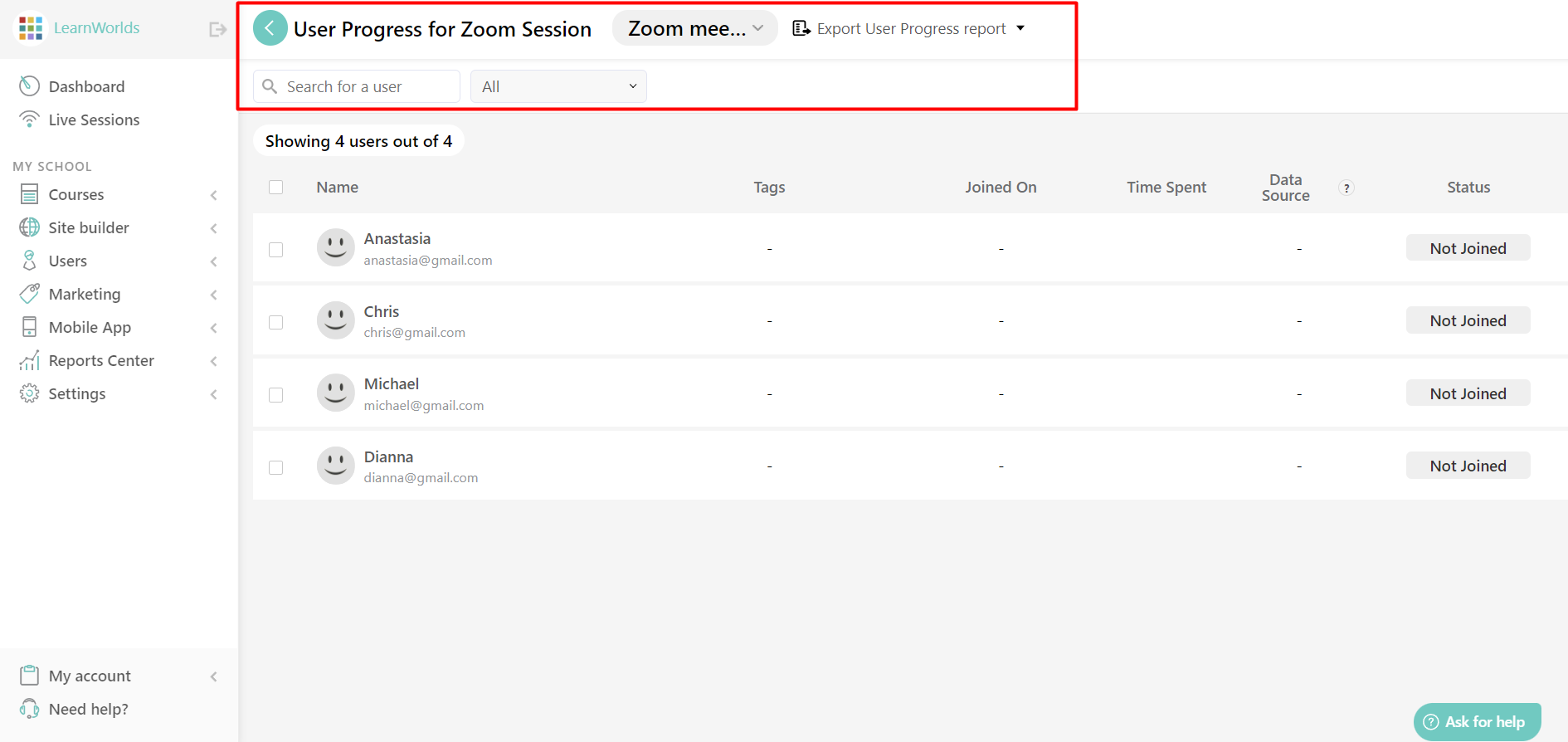The height and width of the screenshot is (742, 1568).
Task: Open the Reports Center icon
Action: pyautogui.click(x=29, y=360)
